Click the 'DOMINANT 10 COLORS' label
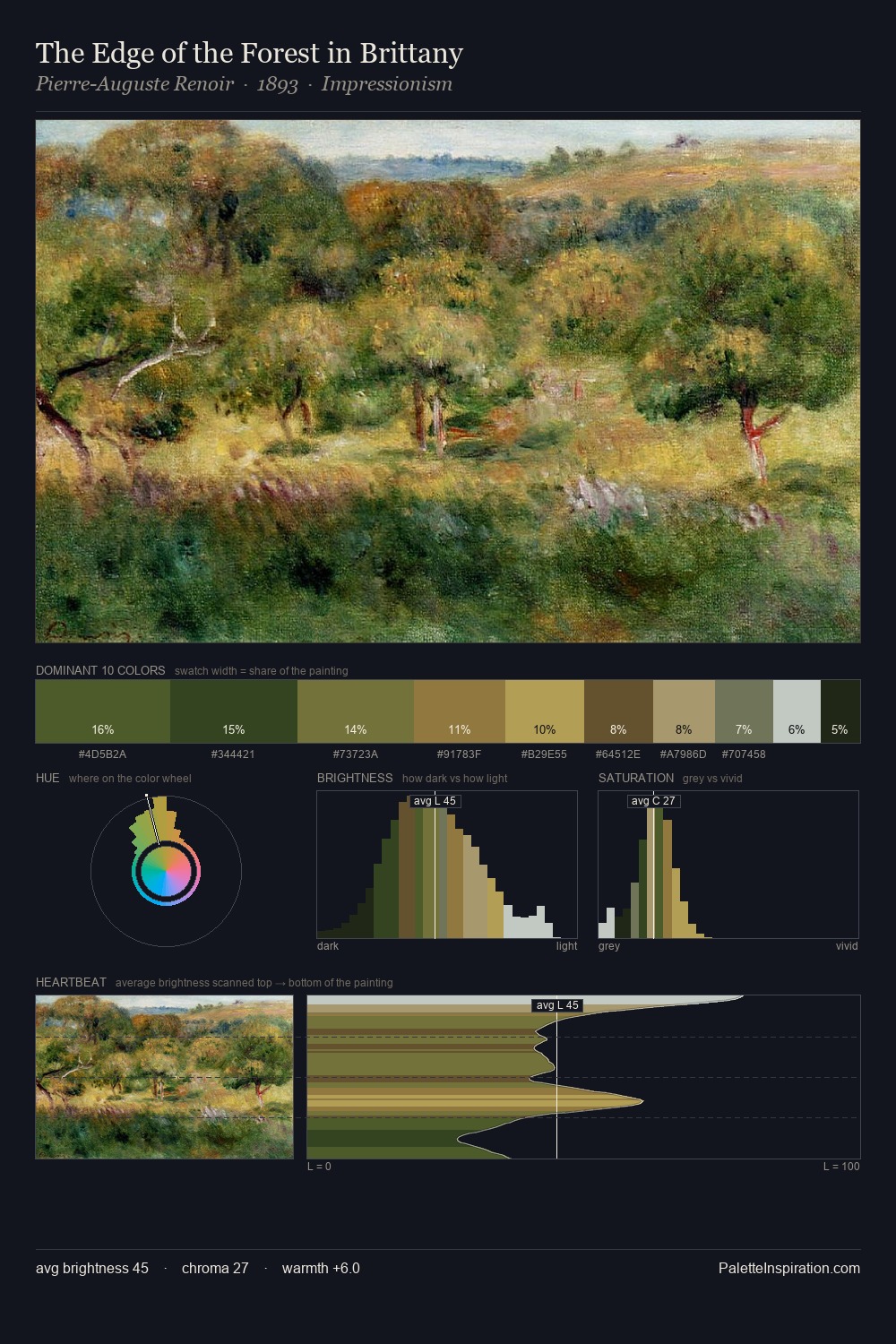896x1344 pixels. (x=100, y=670)
